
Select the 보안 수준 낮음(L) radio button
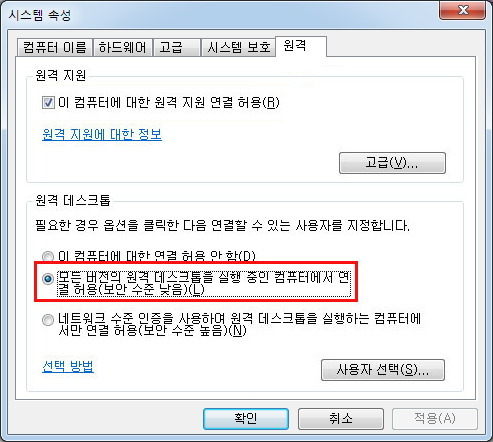[x=48, y=278]
